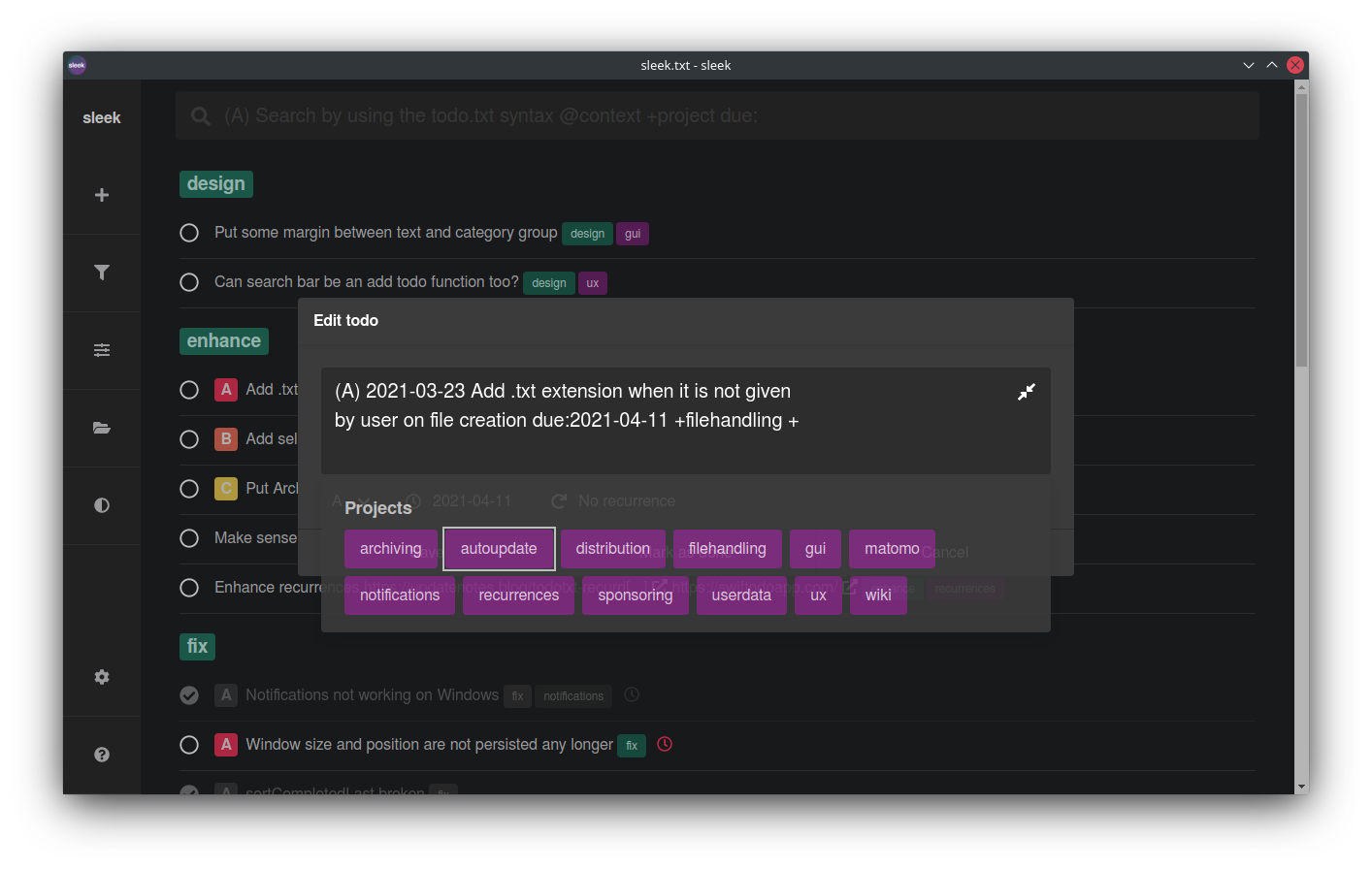Mark 'Can search bar' todo complete
The image size is (1372, 869).
click(x=189, y=282)
